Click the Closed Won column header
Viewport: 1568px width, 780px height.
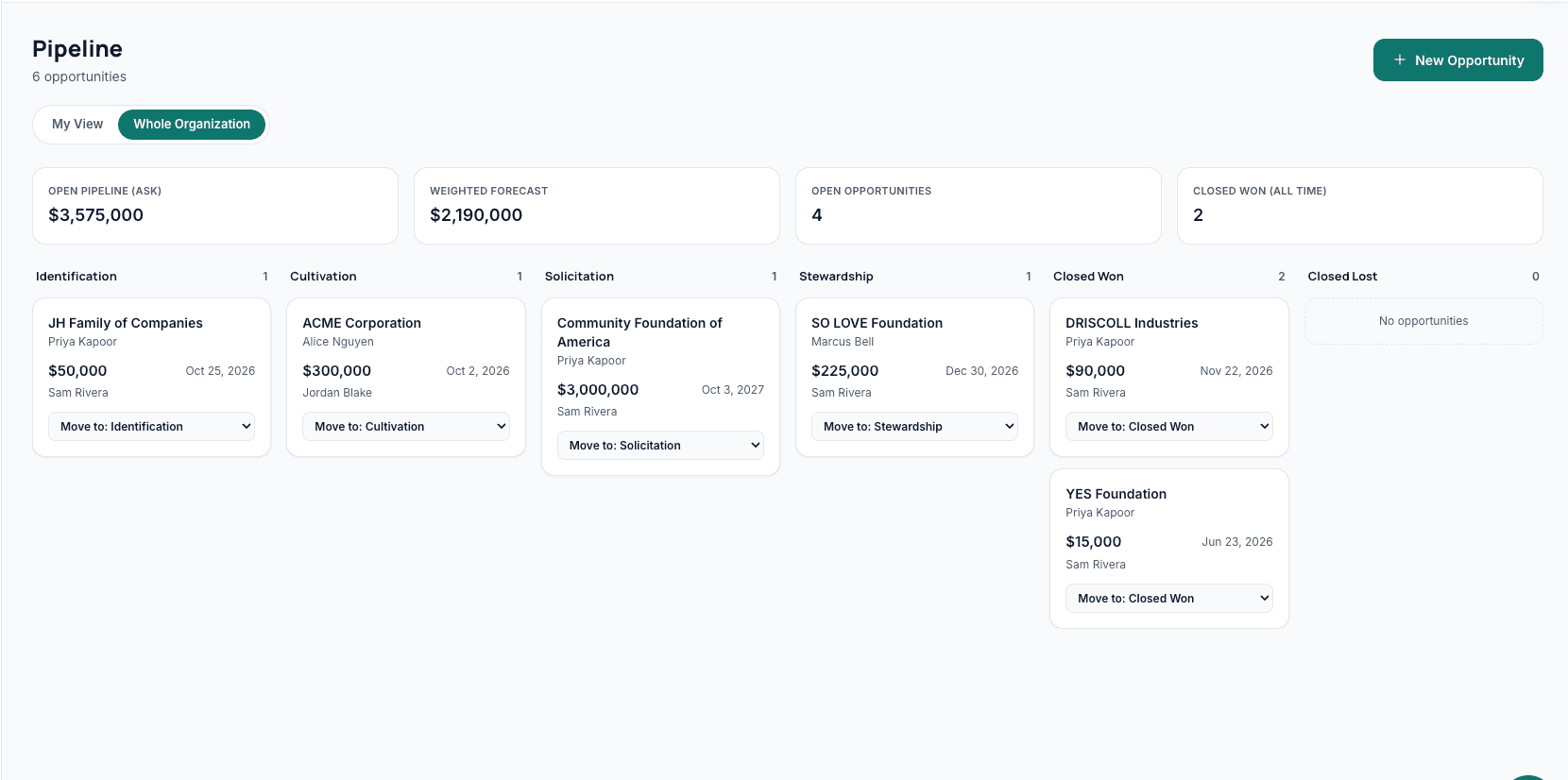[x=1088, y=276]
